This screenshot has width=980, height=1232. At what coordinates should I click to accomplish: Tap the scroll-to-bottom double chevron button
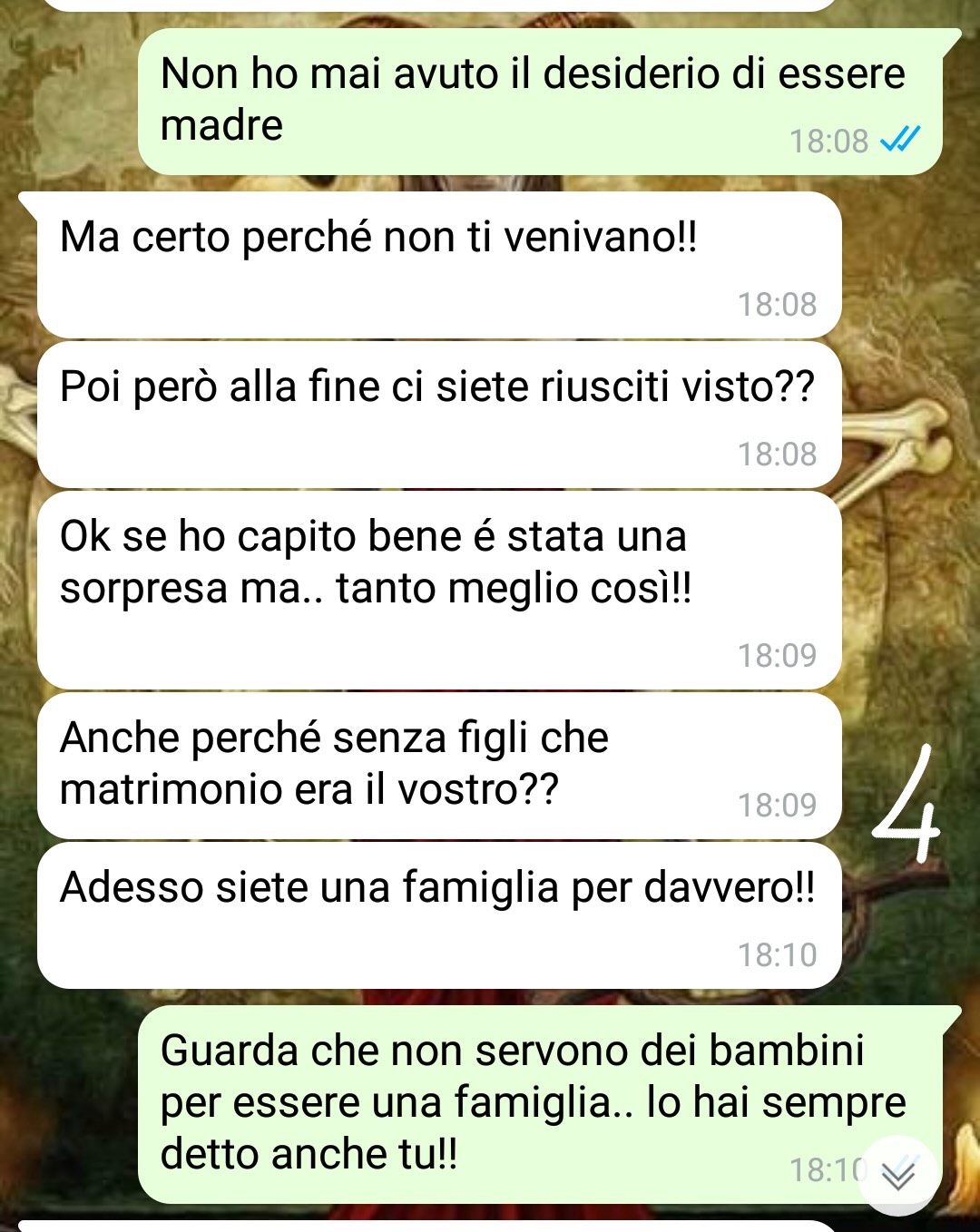pos(898,1176)
